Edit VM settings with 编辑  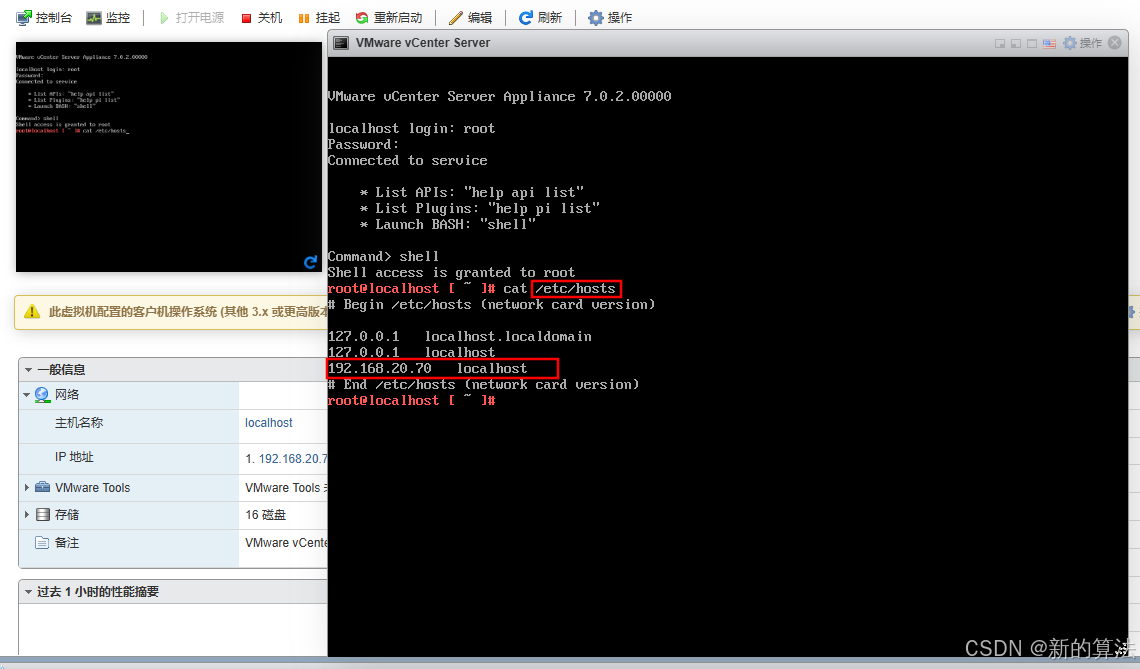(470, 17)
